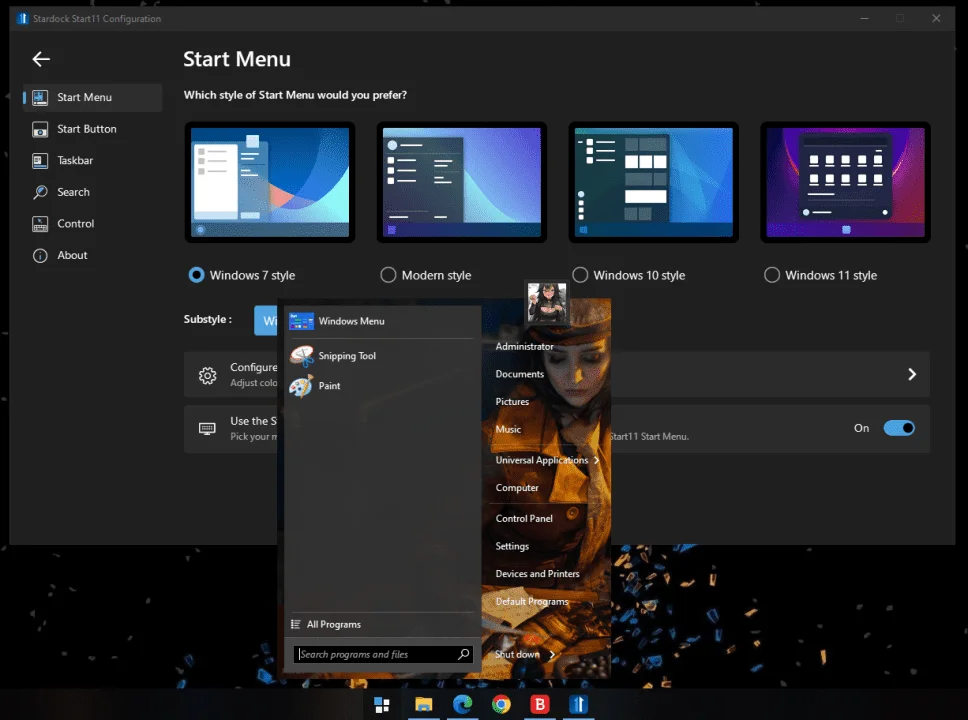Open Windows Menu in the start menu
The image size is (968, 720).
click(382, 321)
